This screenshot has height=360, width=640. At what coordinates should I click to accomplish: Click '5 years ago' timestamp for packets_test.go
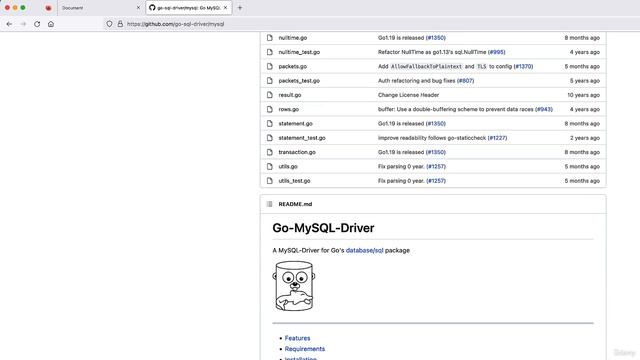coord(585,80)
